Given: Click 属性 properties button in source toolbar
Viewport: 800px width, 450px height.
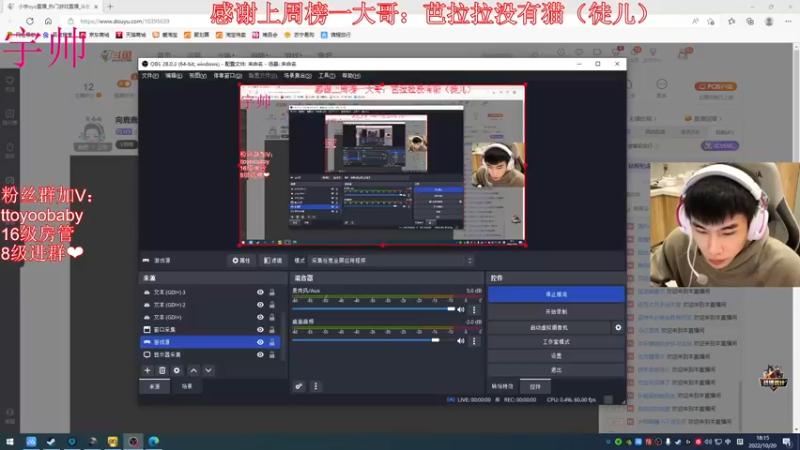Looking at the screenshot, I should [241, 261].
